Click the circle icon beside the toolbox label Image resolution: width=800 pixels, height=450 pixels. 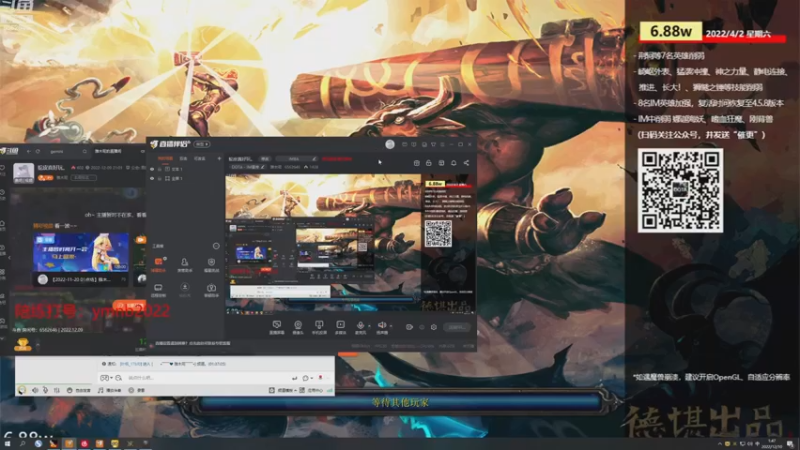[216, 246]
